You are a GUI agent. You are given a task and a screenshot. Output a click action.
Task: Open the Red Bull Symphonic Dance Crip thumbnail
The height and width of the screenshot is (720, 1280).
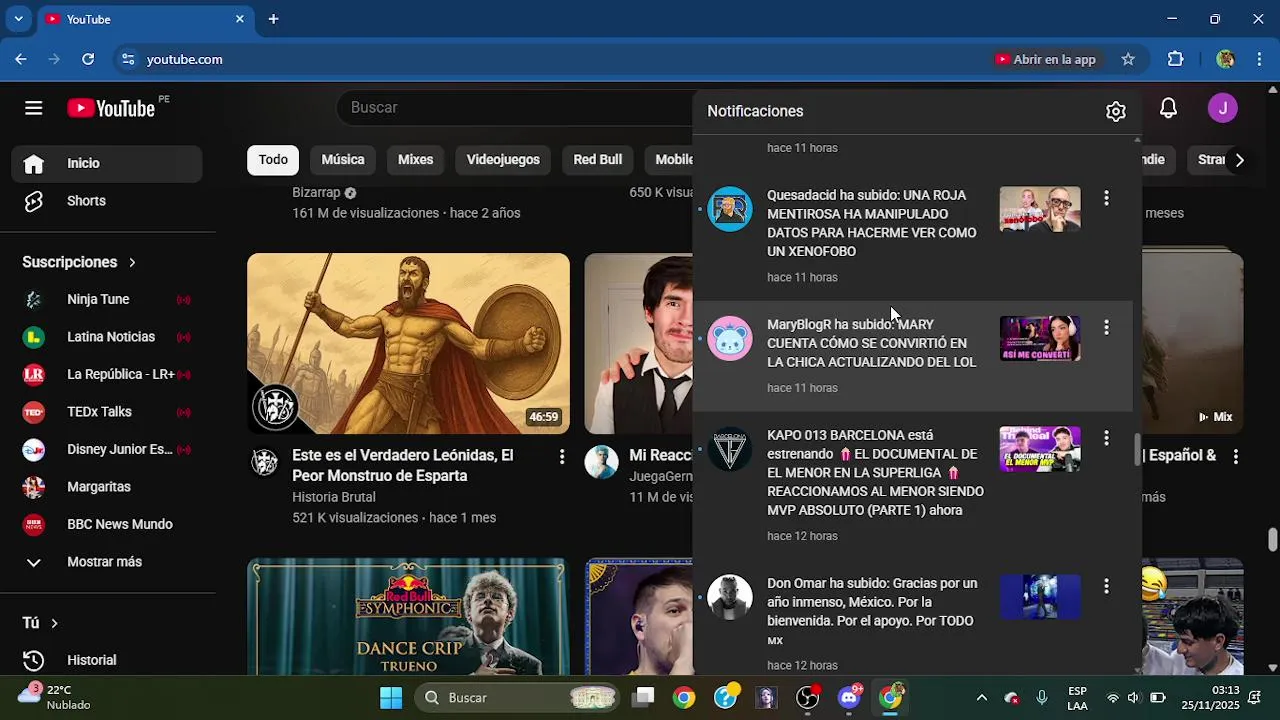coord(408,617)
